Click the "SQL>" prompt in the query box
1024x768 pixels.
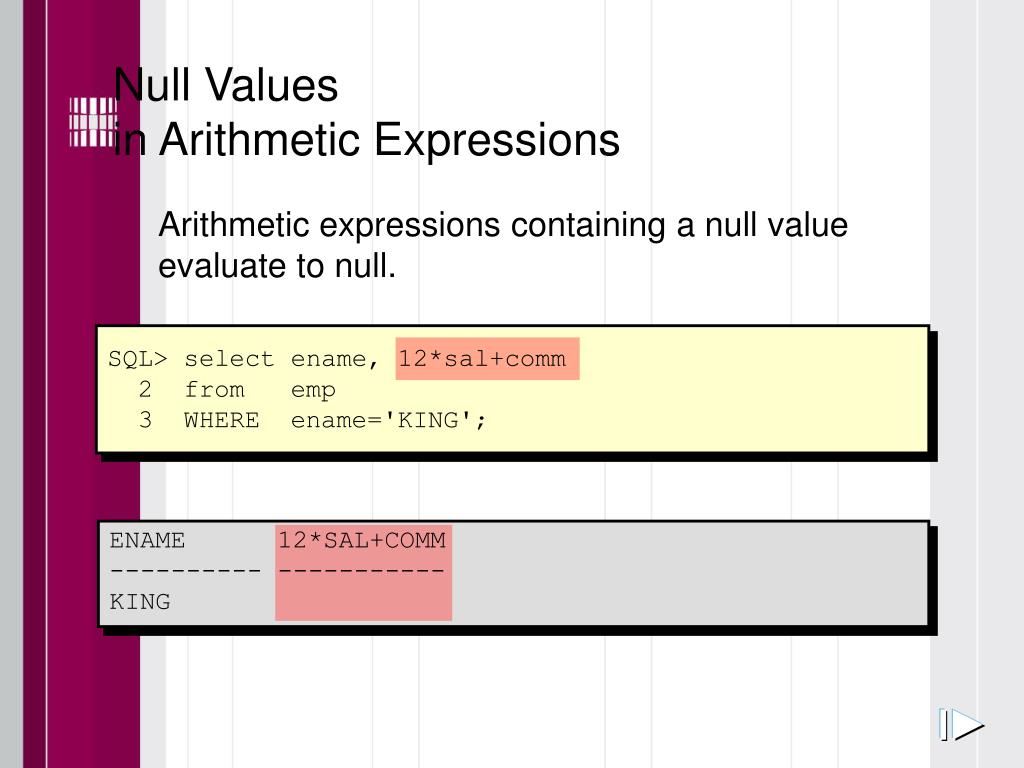[139, 359]
